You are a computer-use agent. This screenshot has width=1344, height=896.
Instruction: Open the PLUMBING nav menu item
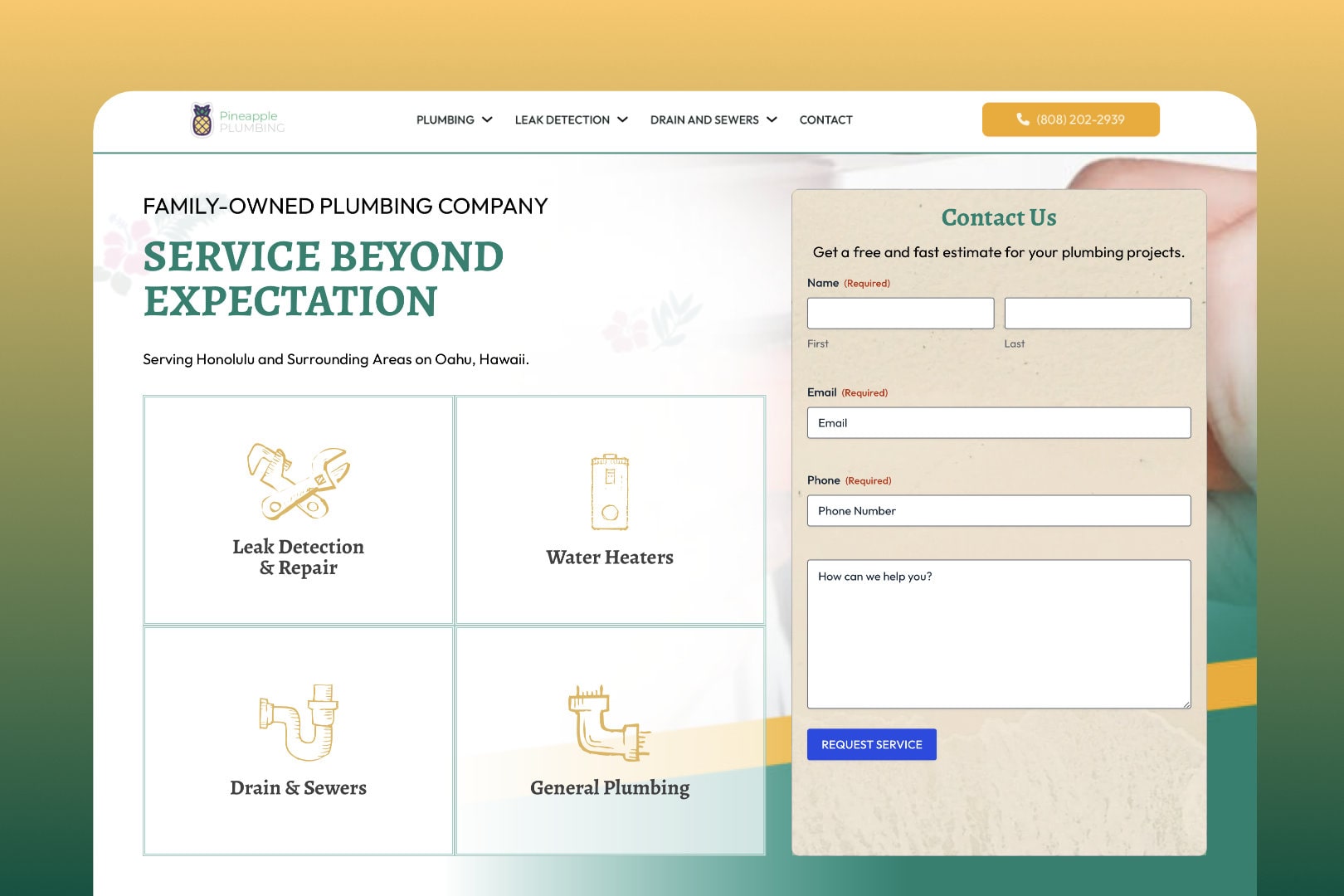[446, 120]
